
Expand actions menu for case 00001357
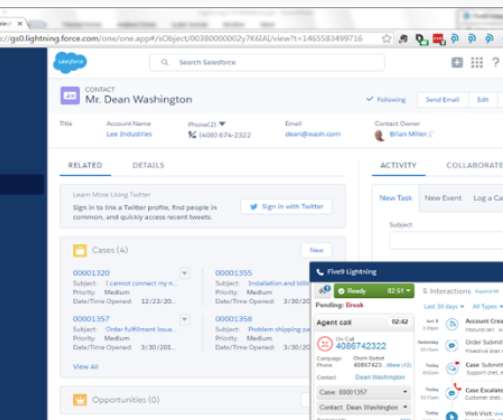tap(184, 319)
